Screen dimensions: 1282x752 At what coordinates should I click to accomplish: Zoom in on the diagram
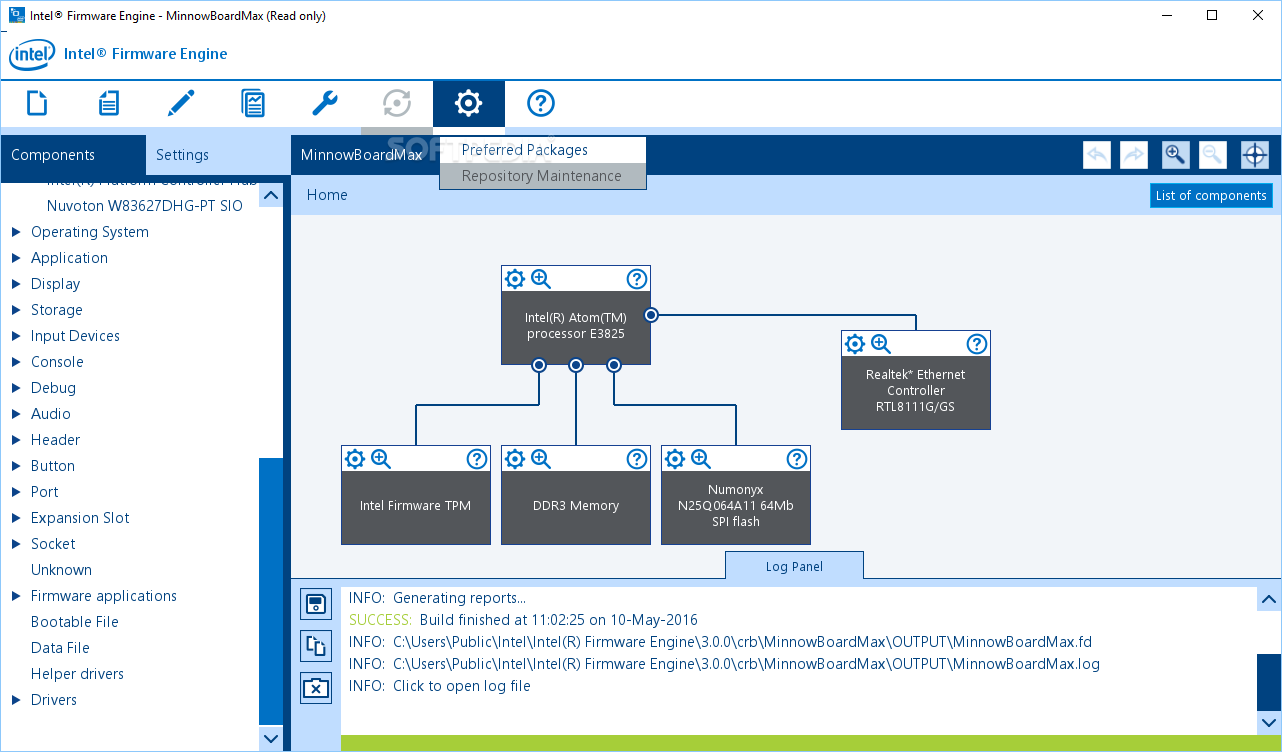(x=1175, y=155)
